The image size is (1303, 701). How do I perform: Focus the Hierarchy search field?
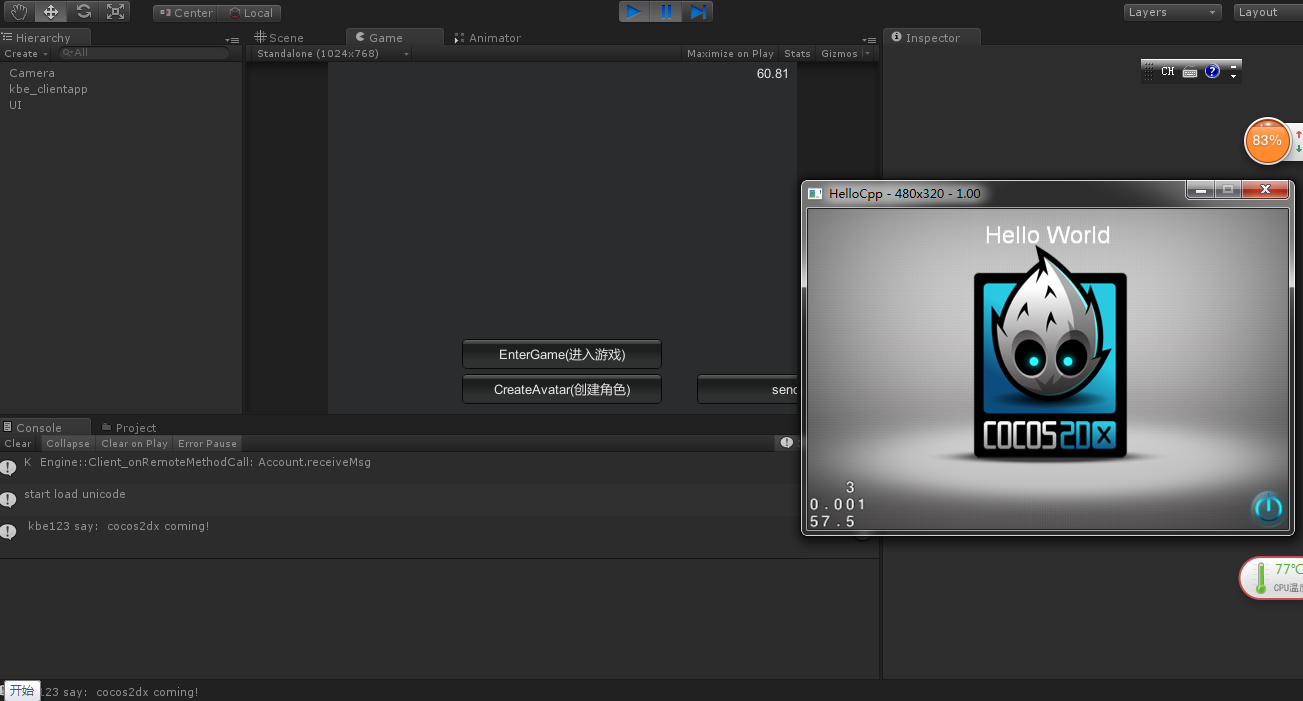coord(144,53)
